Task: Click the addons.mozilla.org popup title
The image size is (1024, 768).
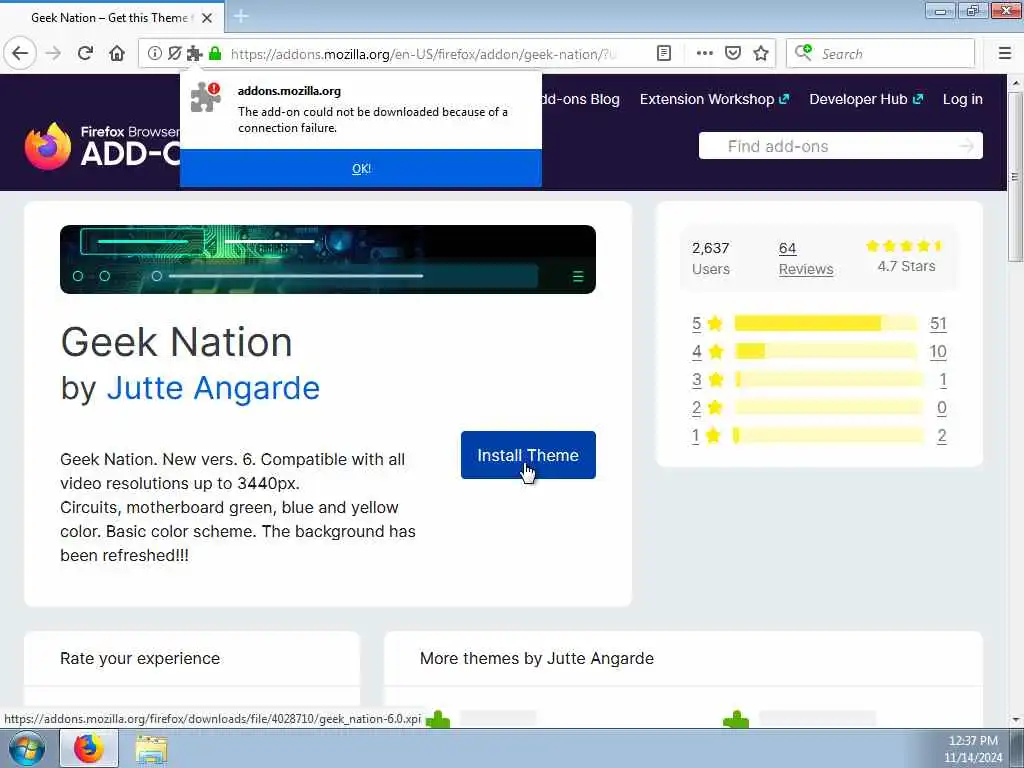Action: tap(289, 91)
